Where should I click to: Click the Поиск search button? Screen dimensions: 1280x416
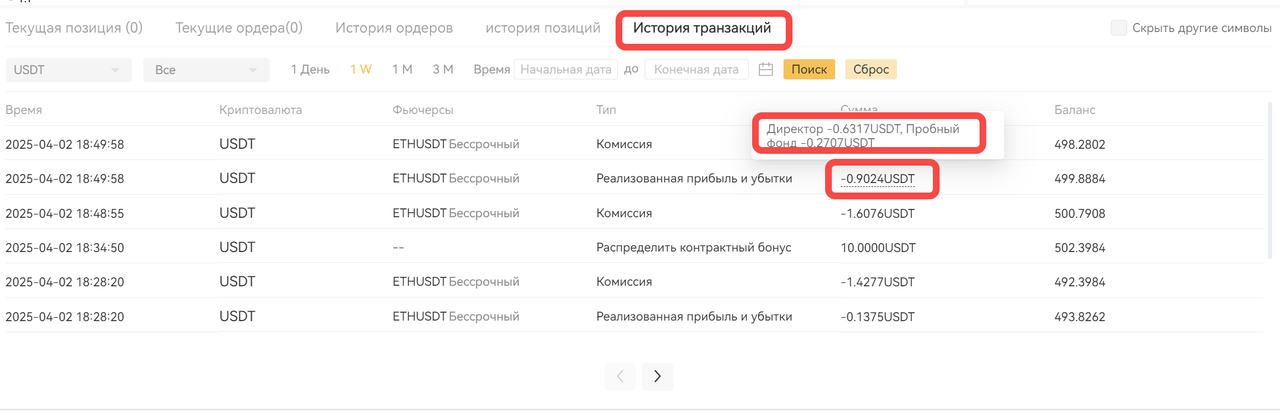click(810, 70)
